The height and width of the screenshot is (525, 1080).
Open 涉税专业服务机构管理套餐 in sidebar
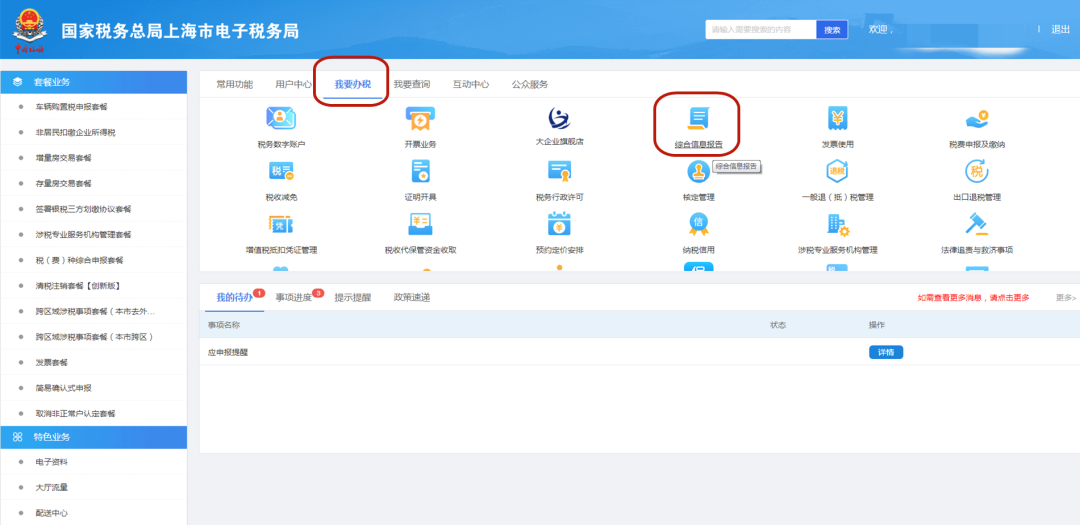click(x=83, y=234)
